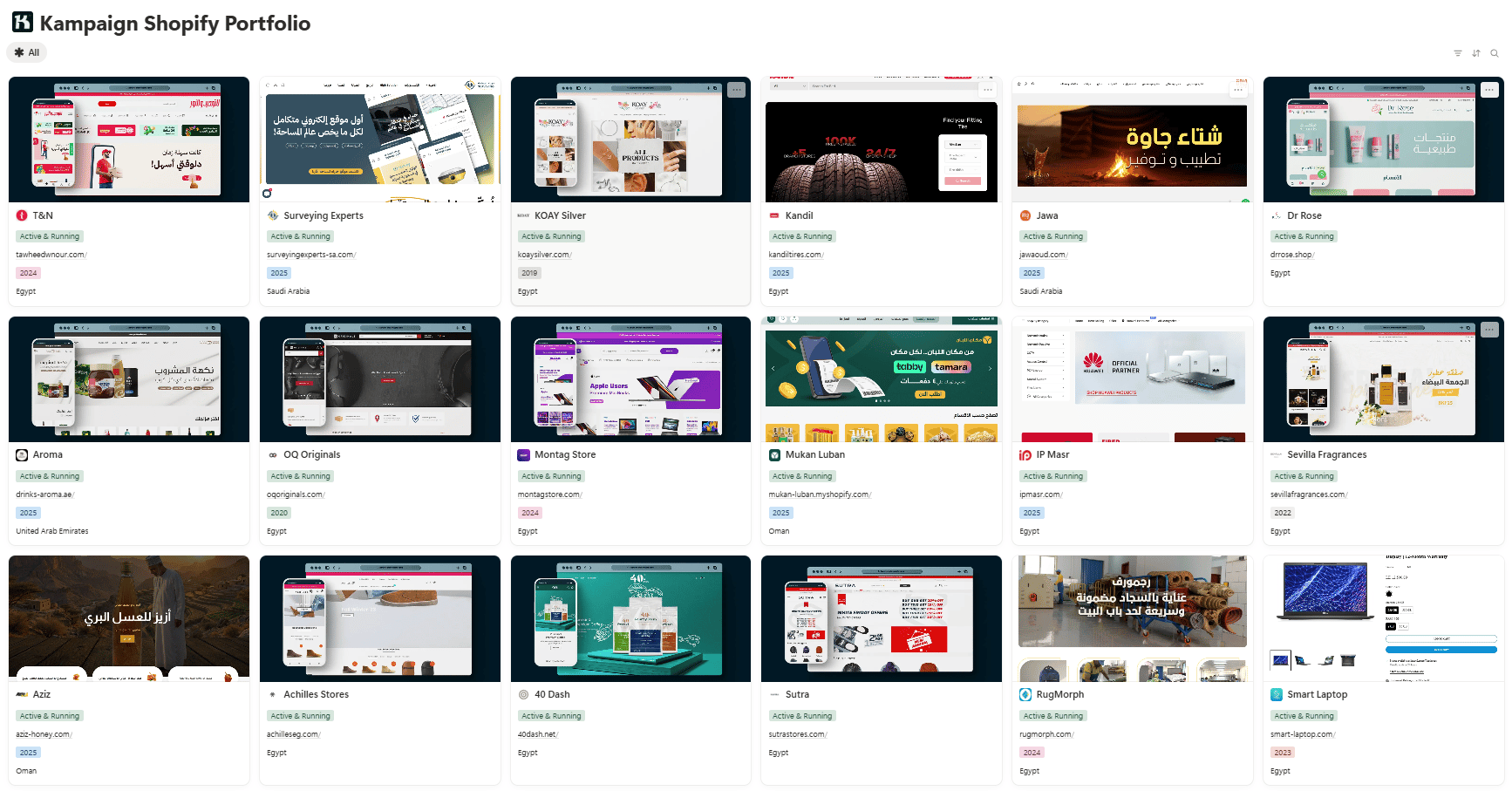Click the Kampaign logo icon beside title
The height and width of the screenshot is (791, 1512).
point(22,23)
